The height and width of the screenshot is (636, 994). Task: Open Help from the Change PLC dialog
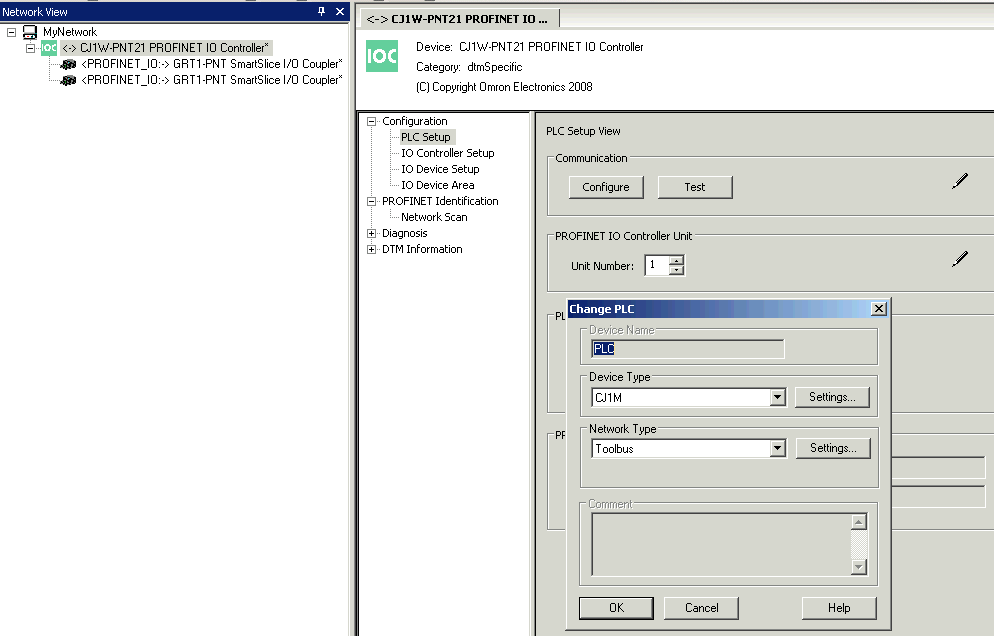(x=839, y=608)
